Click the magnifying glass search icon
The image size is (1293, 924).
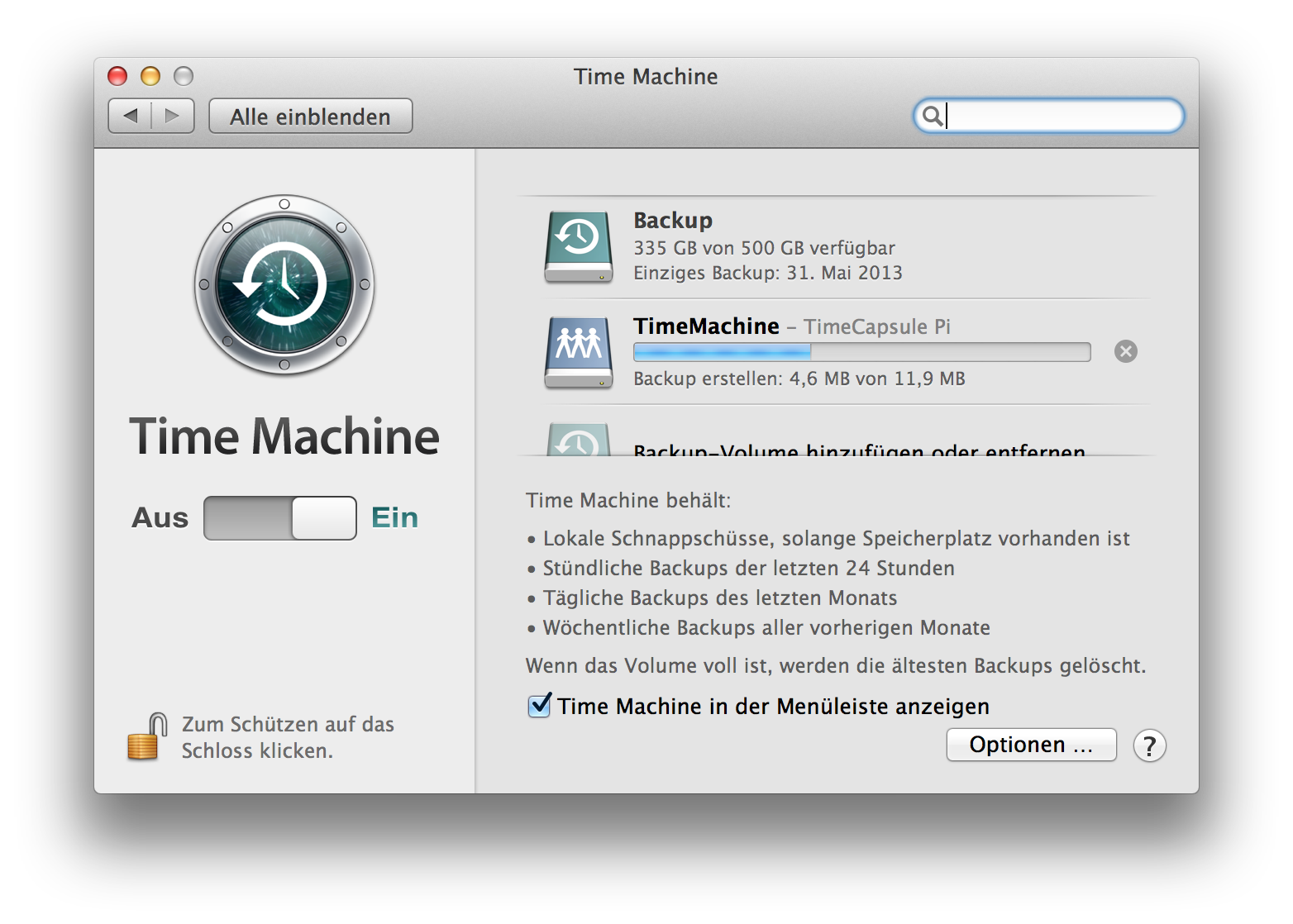tap(932, 116)
